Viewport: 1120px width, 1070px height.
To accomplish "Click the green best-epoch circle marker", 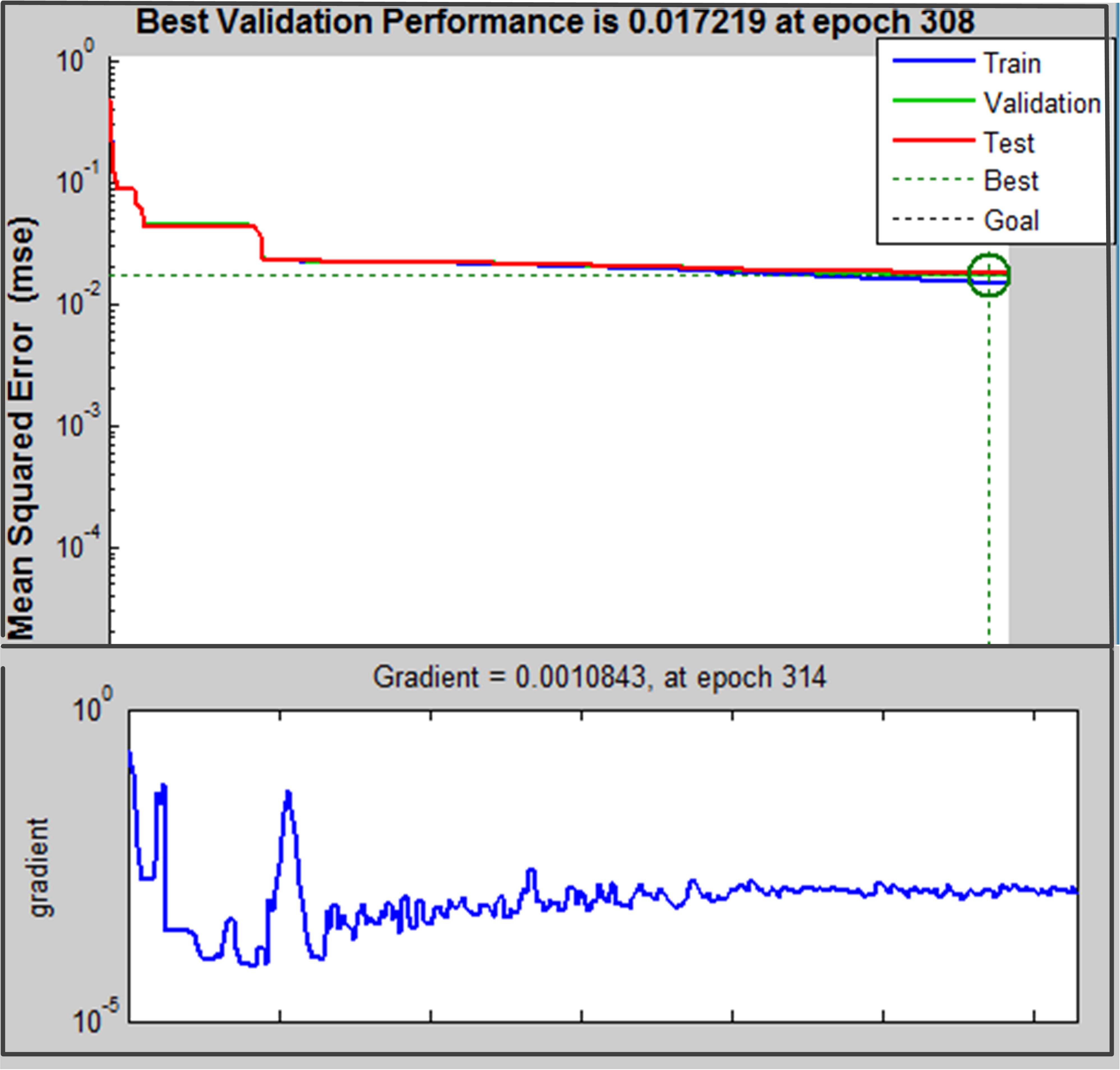I will (989, 275).
